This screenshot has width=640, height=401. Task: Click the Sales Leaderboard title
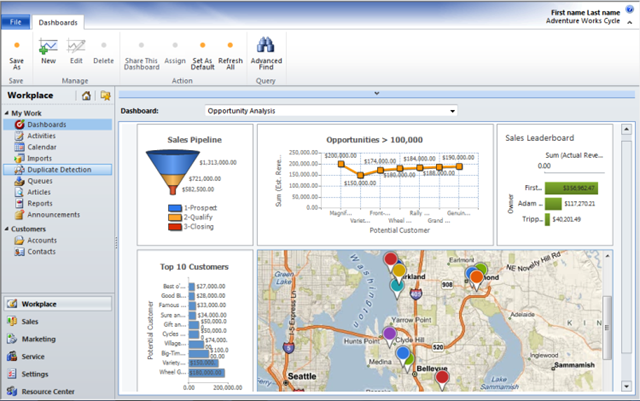pos(539,138)
